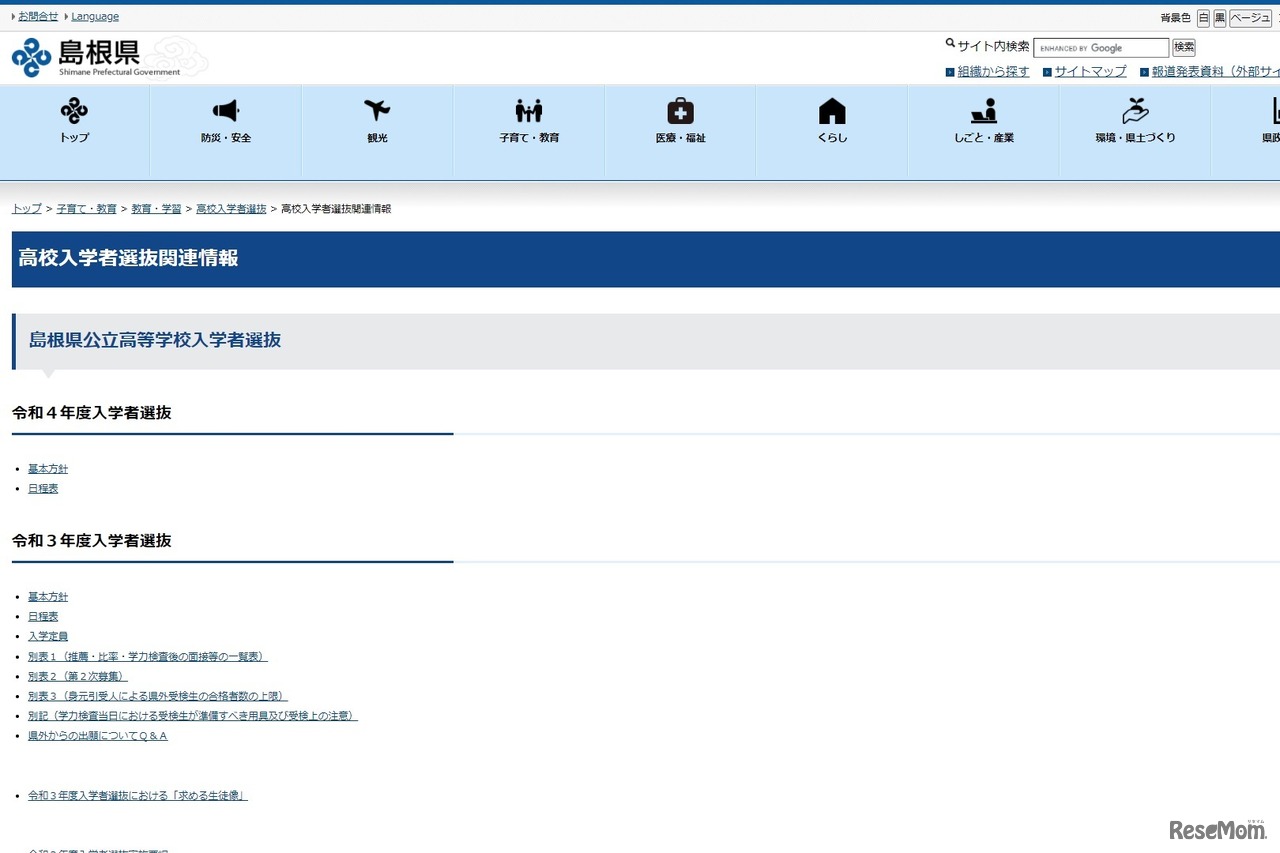The image size is (1280, 853).
Task: Select the しごと・産業 desk worker icon
Action: 984,110
